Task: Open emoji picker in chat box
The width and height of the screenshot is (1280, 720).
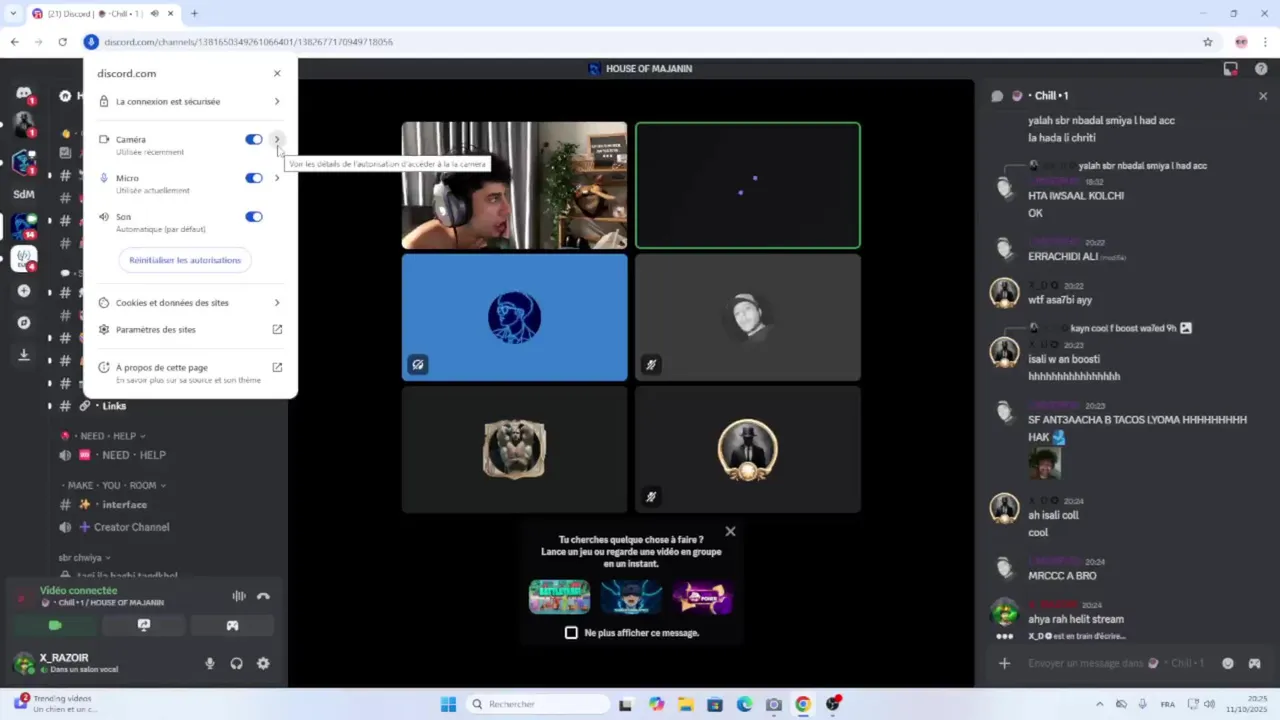Action: 1228,663
